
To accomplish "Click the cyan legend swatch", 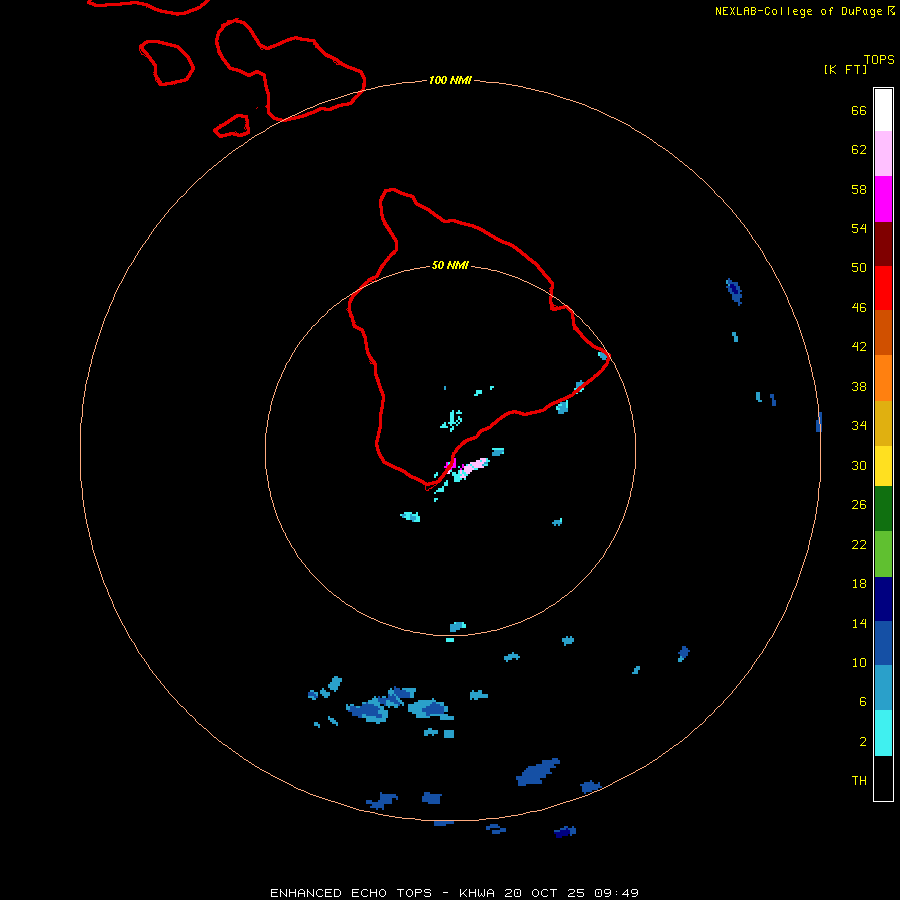I will tap(883, 733).
